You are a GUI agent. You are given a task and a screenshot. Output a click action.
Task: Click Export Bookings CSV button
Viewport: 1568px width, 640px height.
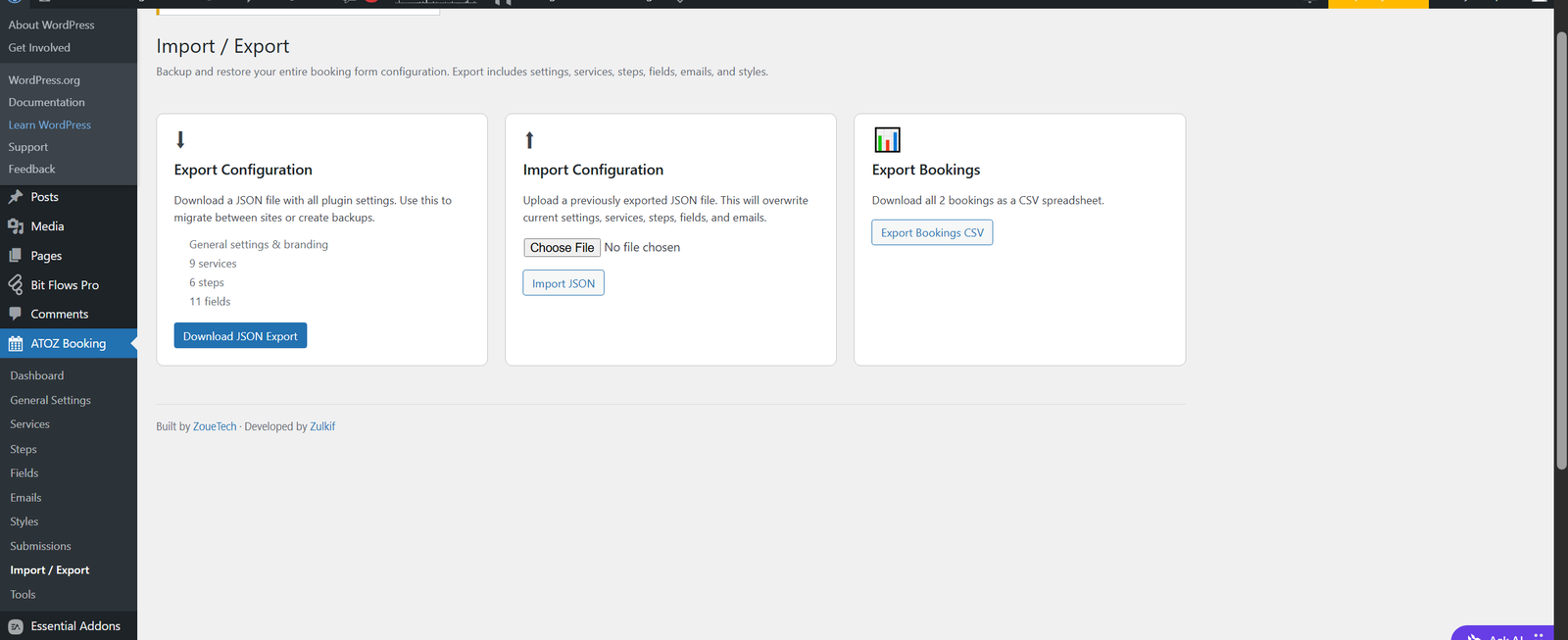pos(932,232)
